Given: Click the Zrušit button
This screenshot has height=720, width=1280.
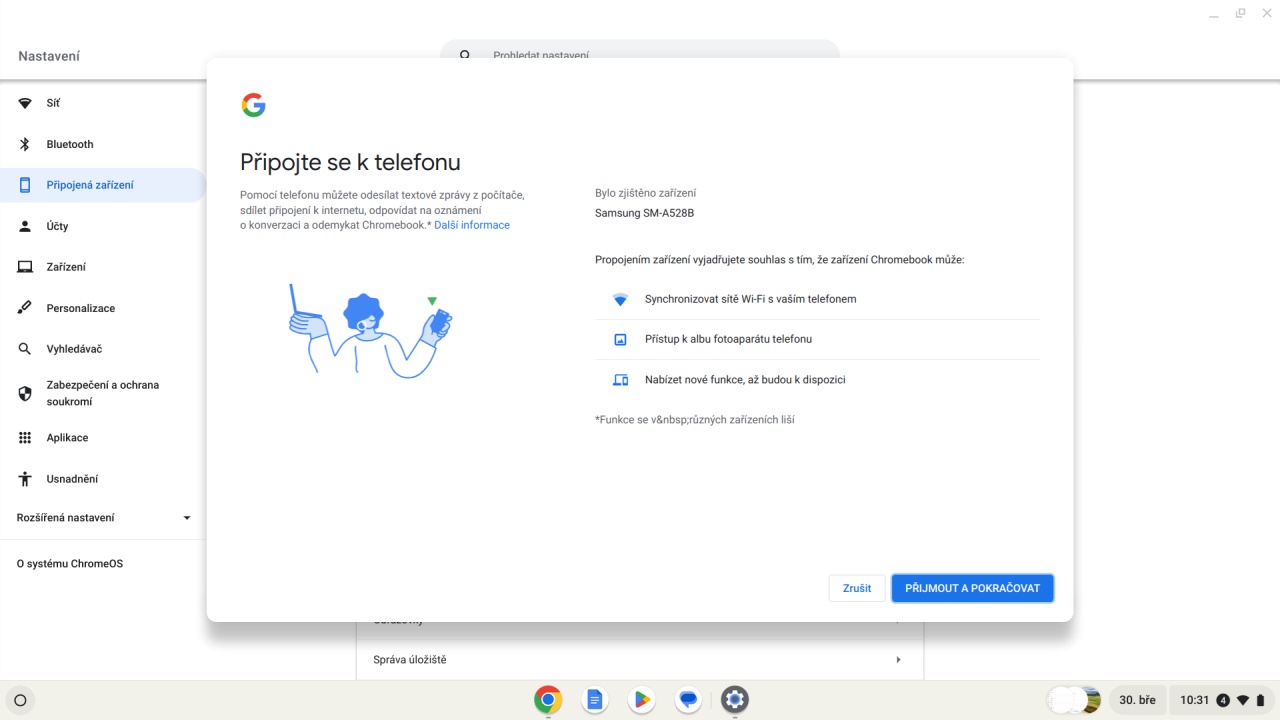Looking at the screenshot, I should point(857,588).
